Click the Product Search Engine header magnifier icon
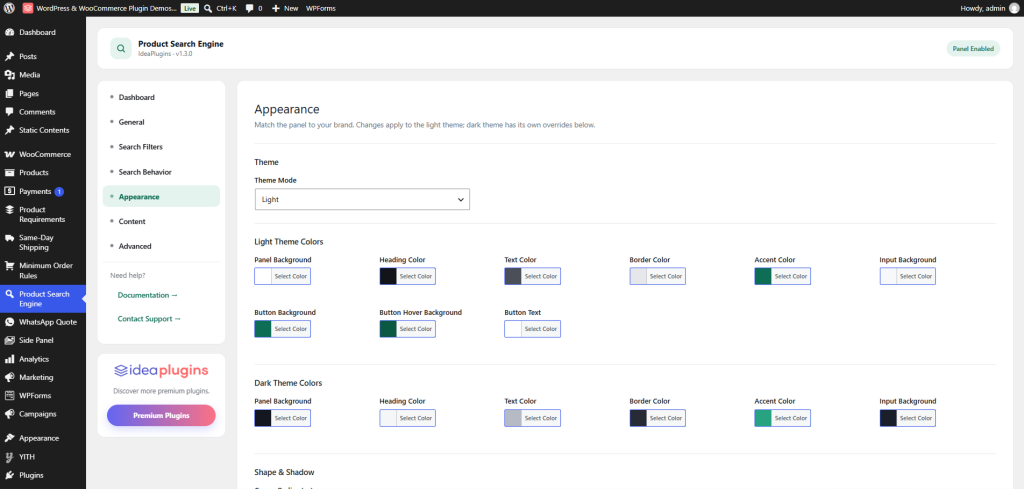The height and width of the screenshot is (489, 1024). click(x=121, y=48)
